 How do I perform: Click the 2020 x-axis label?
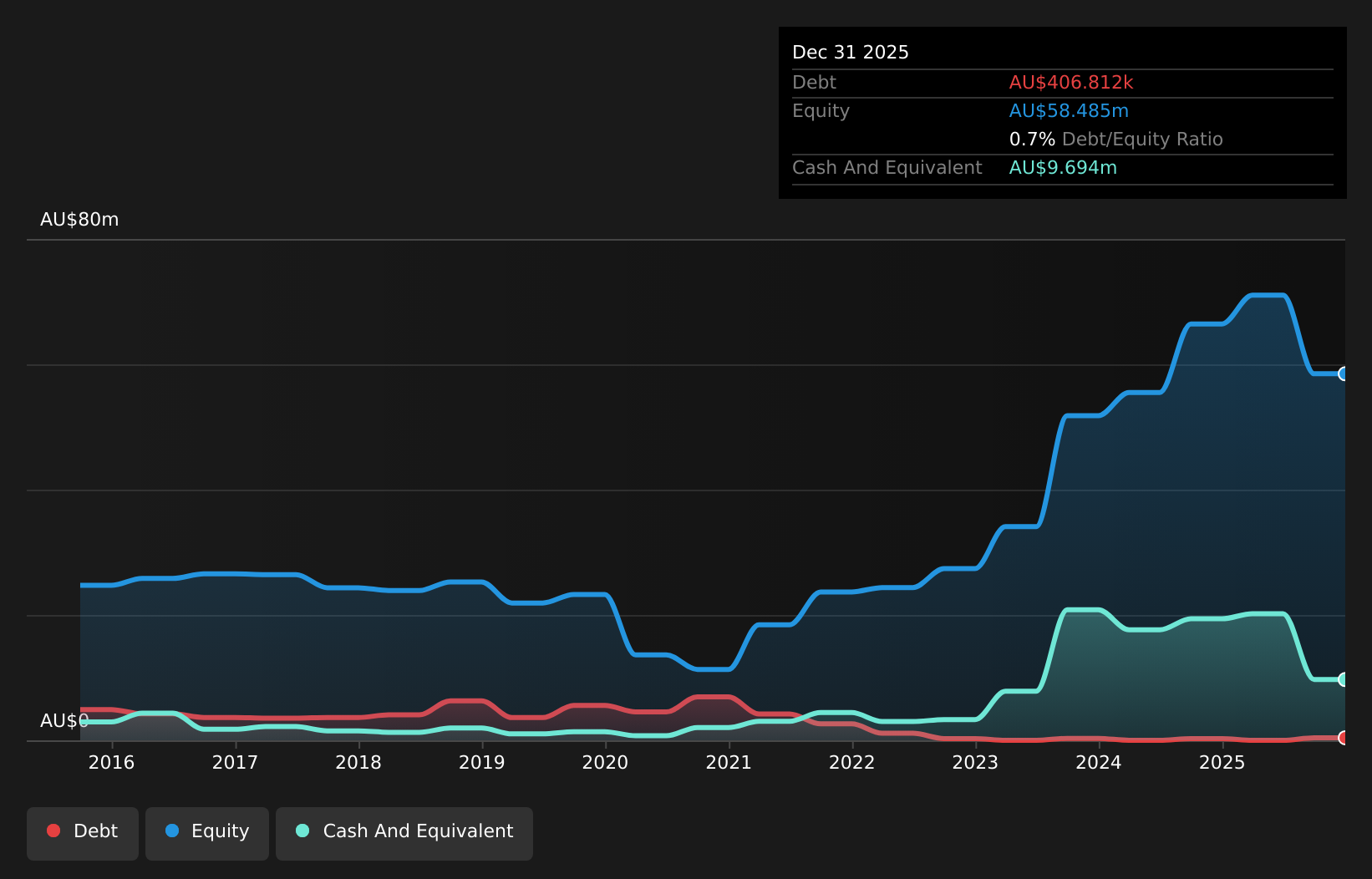click(605, 762)
